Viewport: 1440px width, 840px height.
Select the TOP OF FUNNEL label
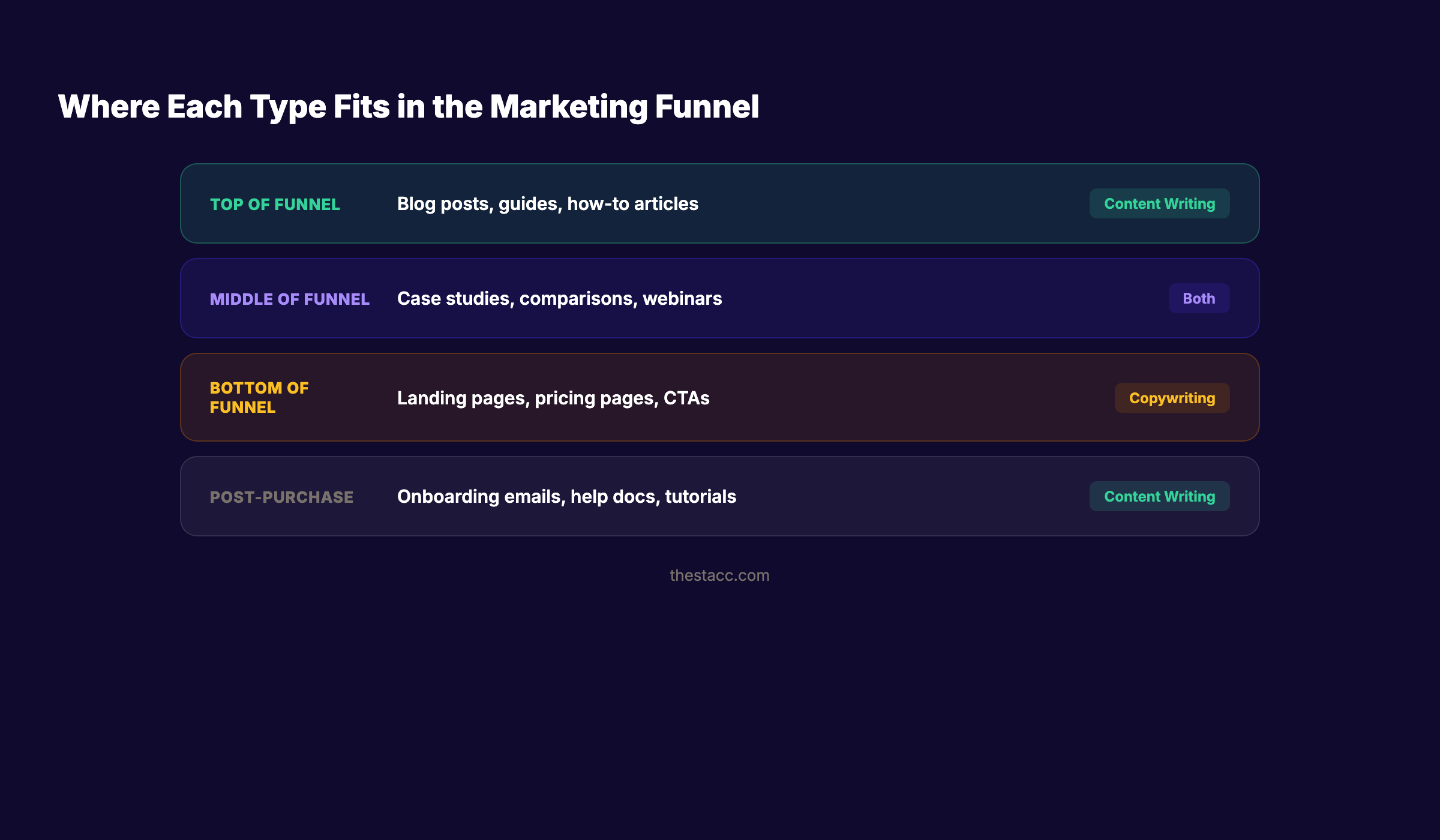pos(275,205)
